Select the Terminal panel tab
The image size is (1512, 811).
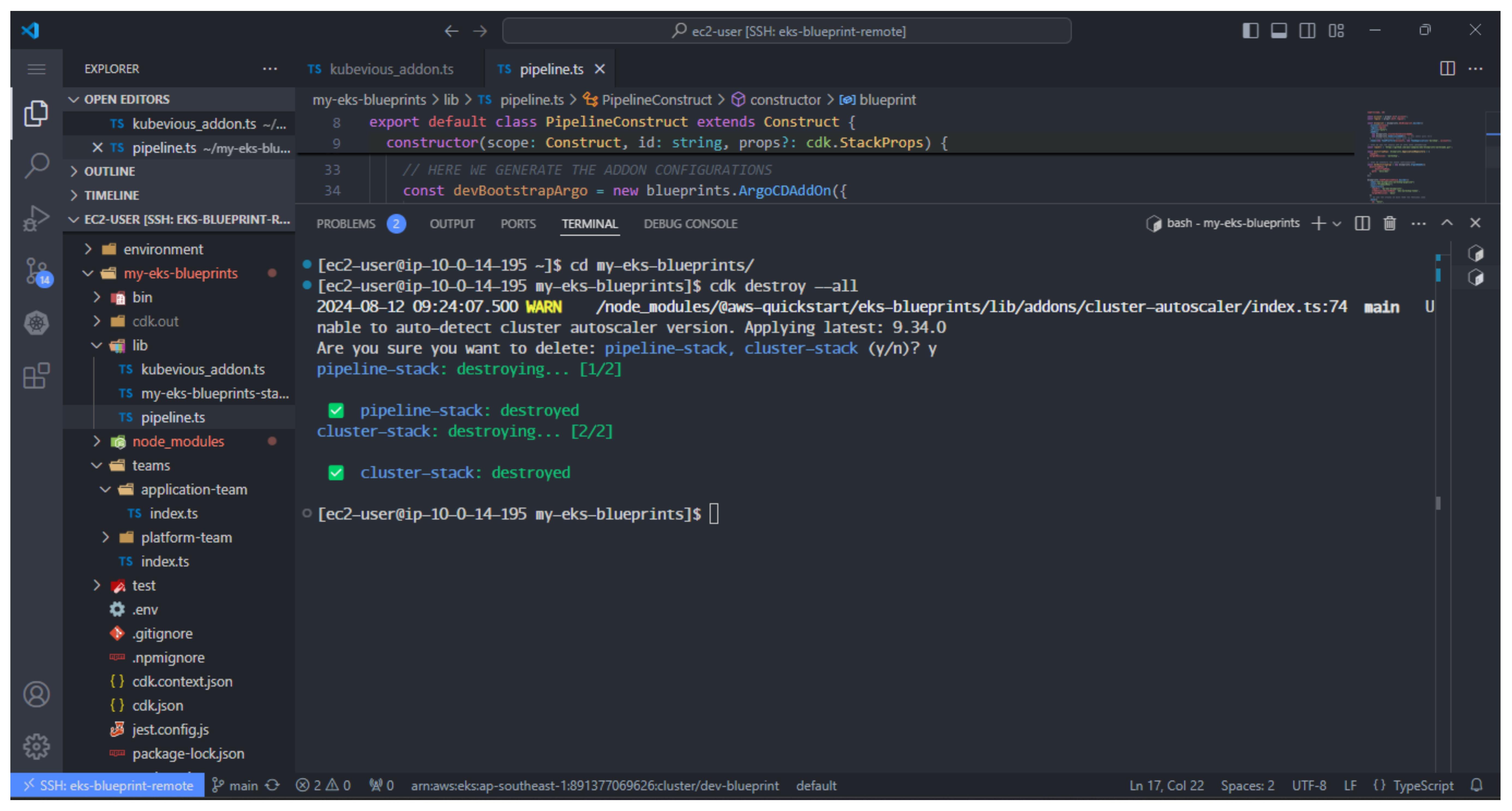click(589, 224)
